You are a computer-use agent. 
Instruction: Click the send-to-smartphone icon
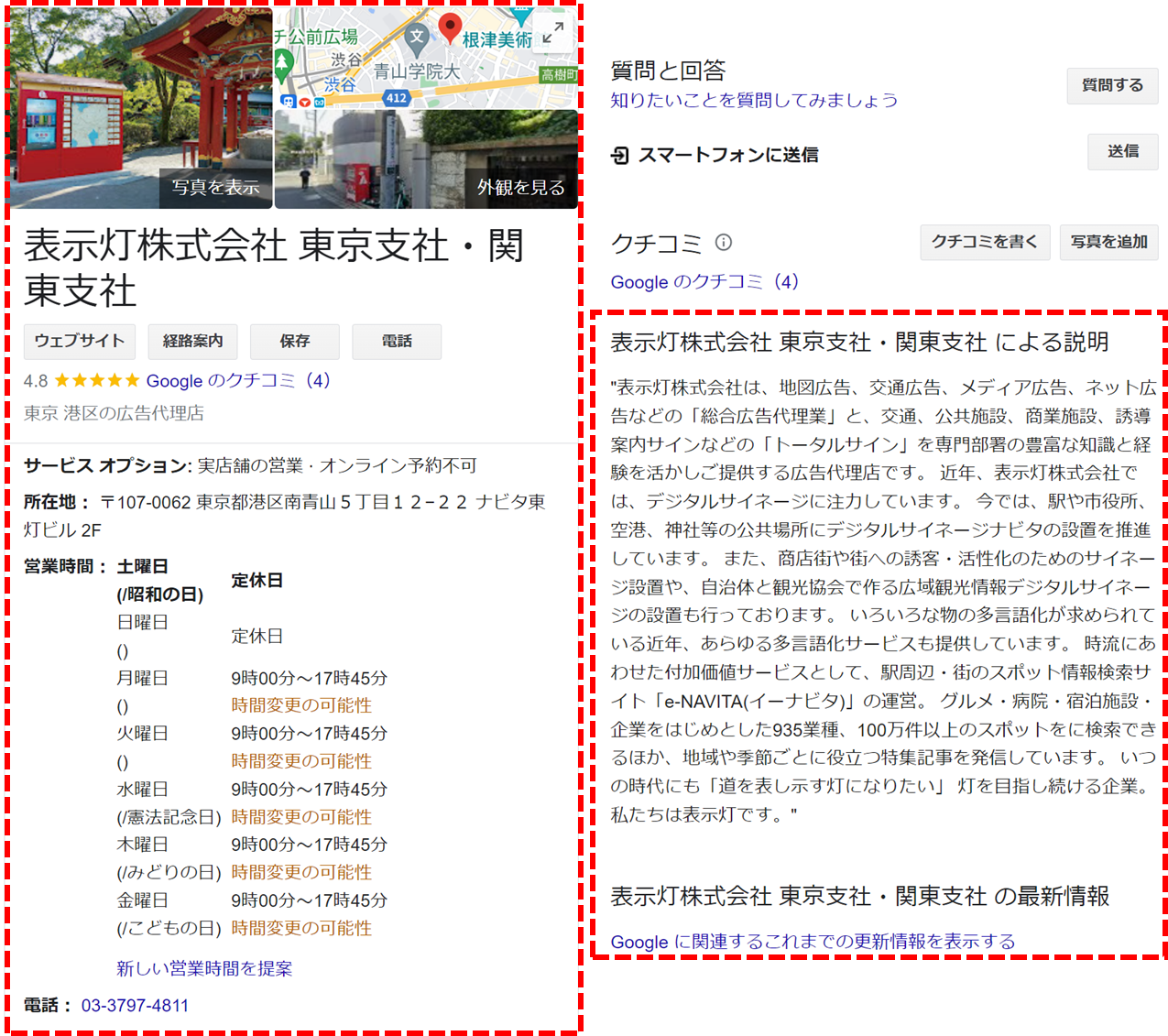(x=620, y=155)
